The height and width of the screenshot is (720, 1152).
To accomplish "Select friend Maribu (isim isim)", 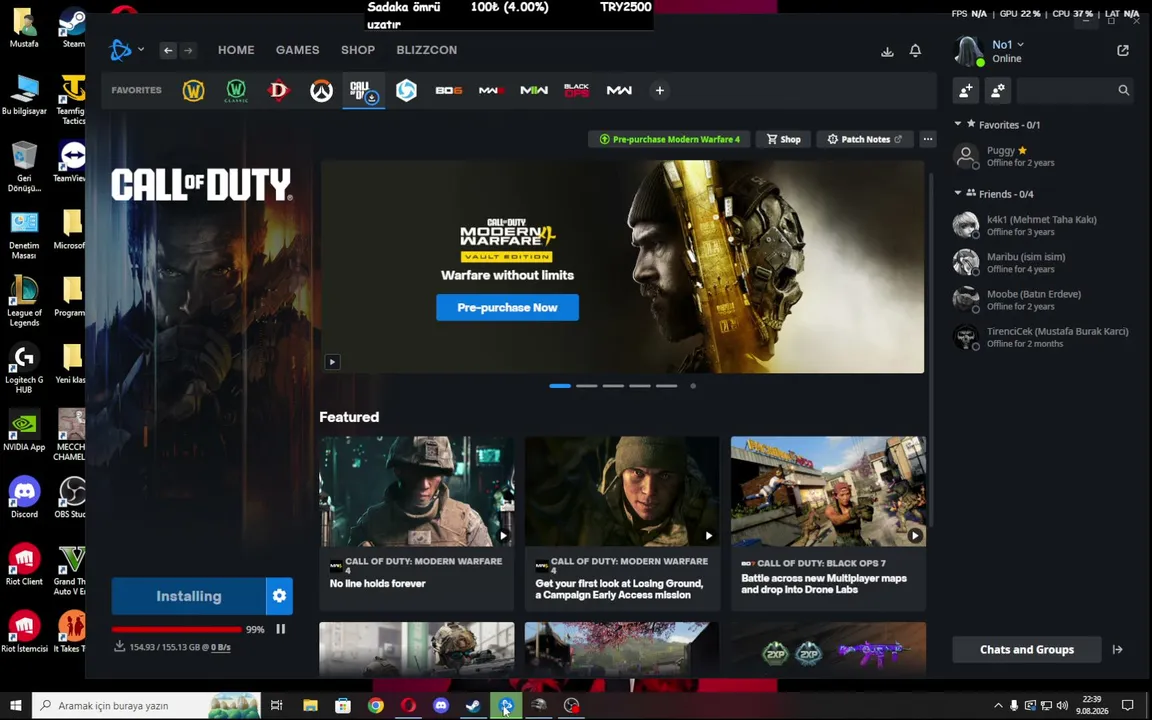I will click(1042, 262).
